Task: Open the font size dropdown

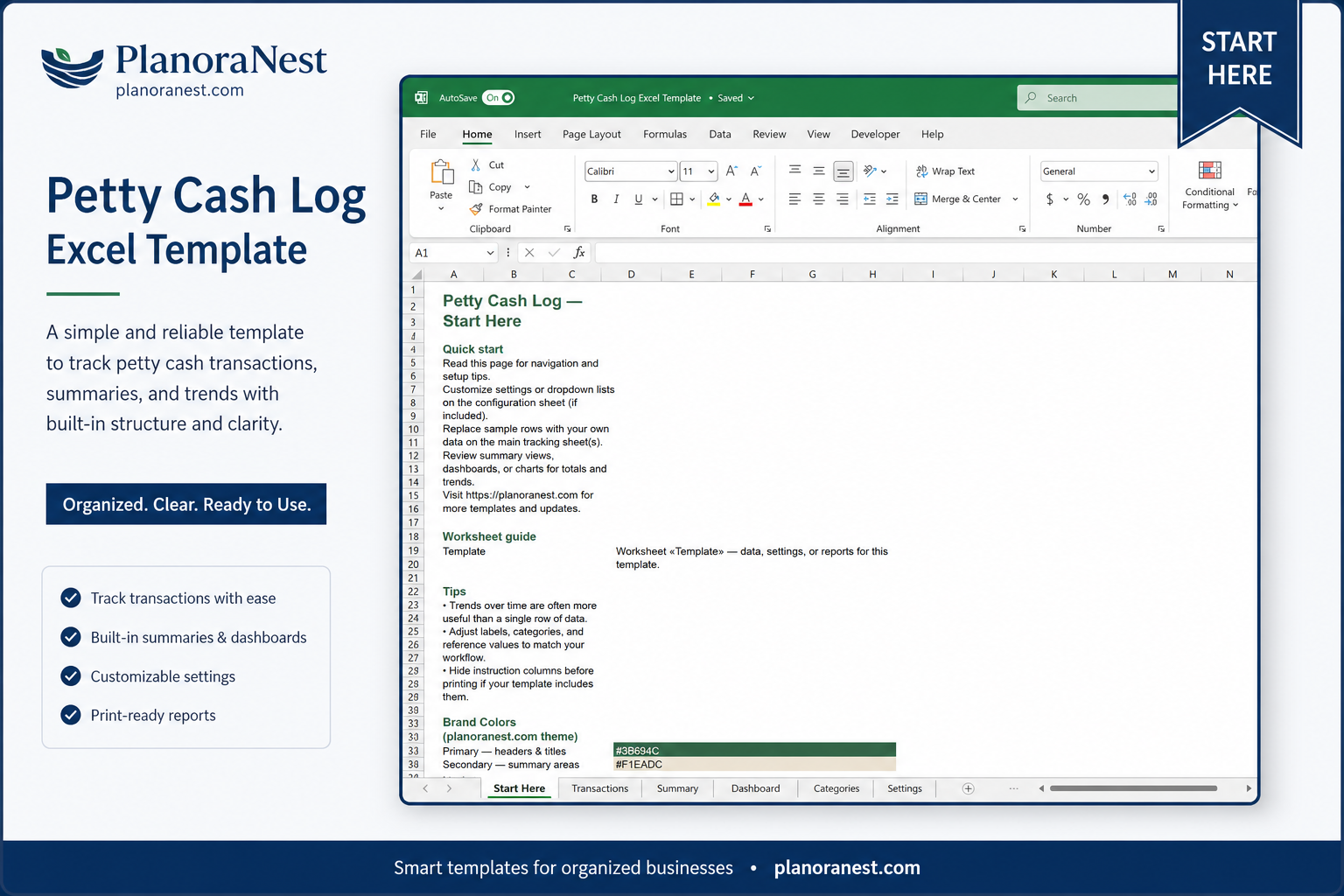Action: (711, 171)
